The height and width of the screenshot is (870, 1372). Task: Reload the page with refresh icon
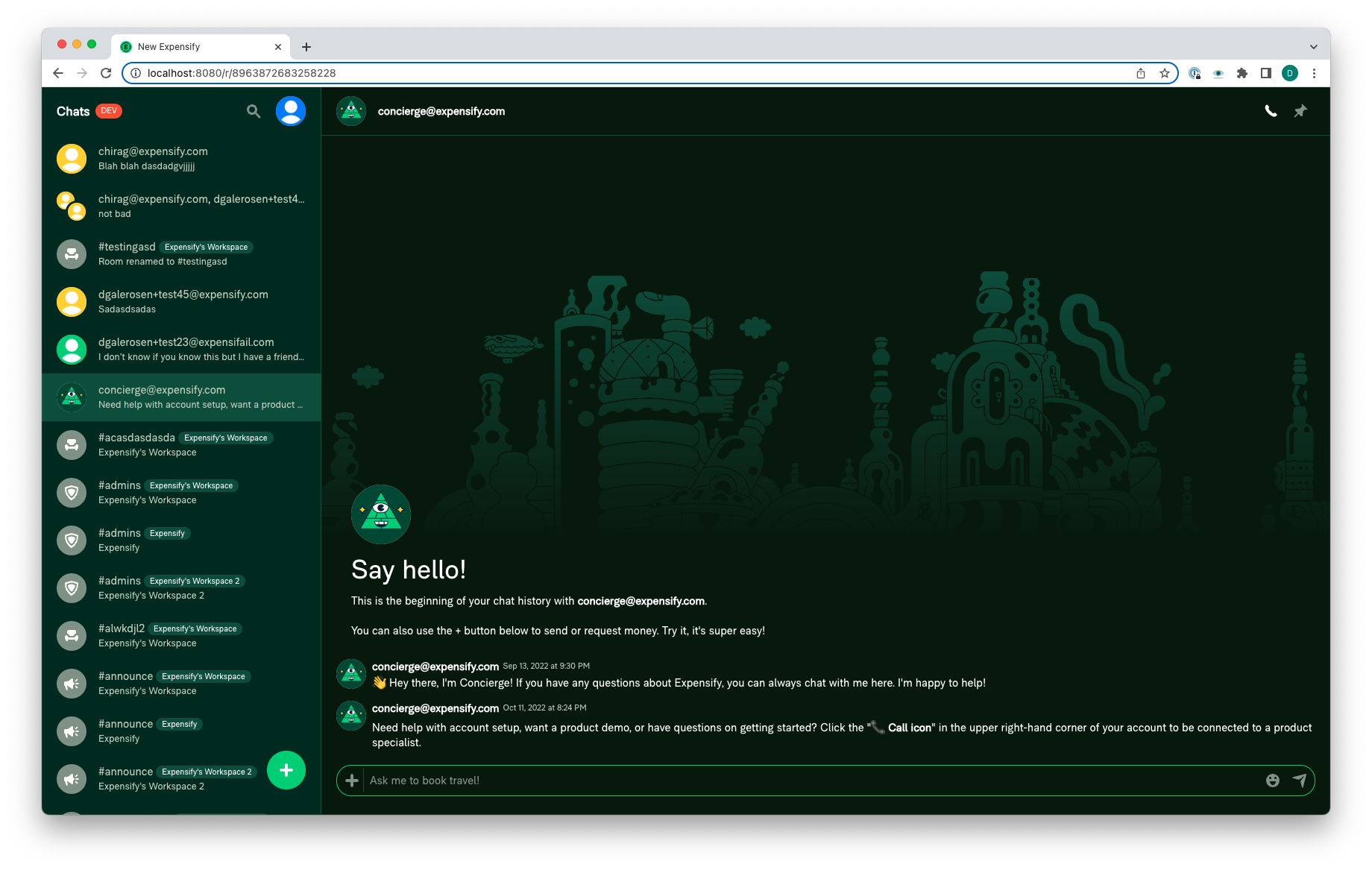pyautogui.click(x=106, y=73)
